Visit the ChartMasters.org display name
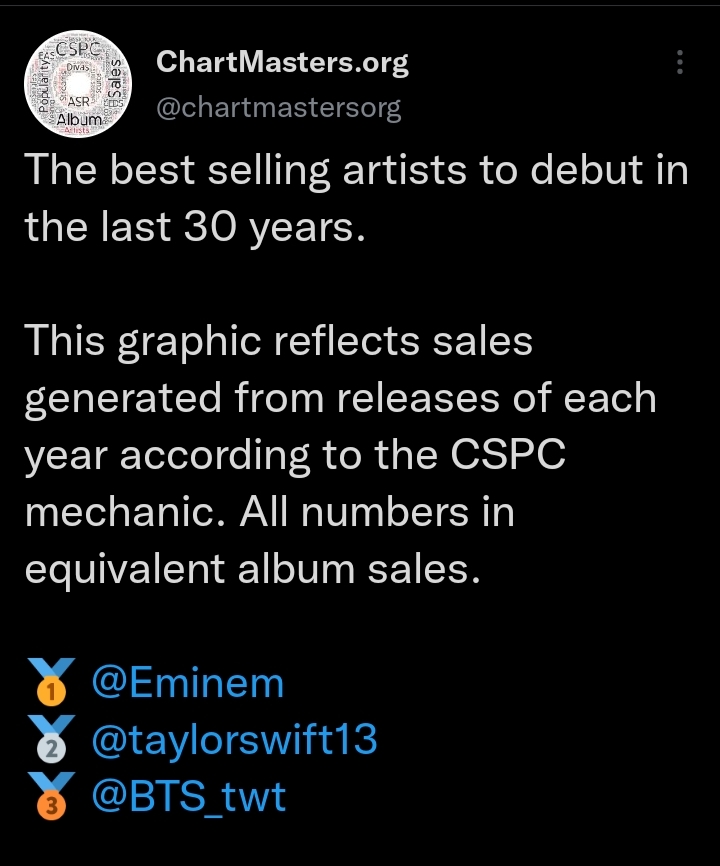The width and height of the screenshot is (720, 866). click(282, 62)
